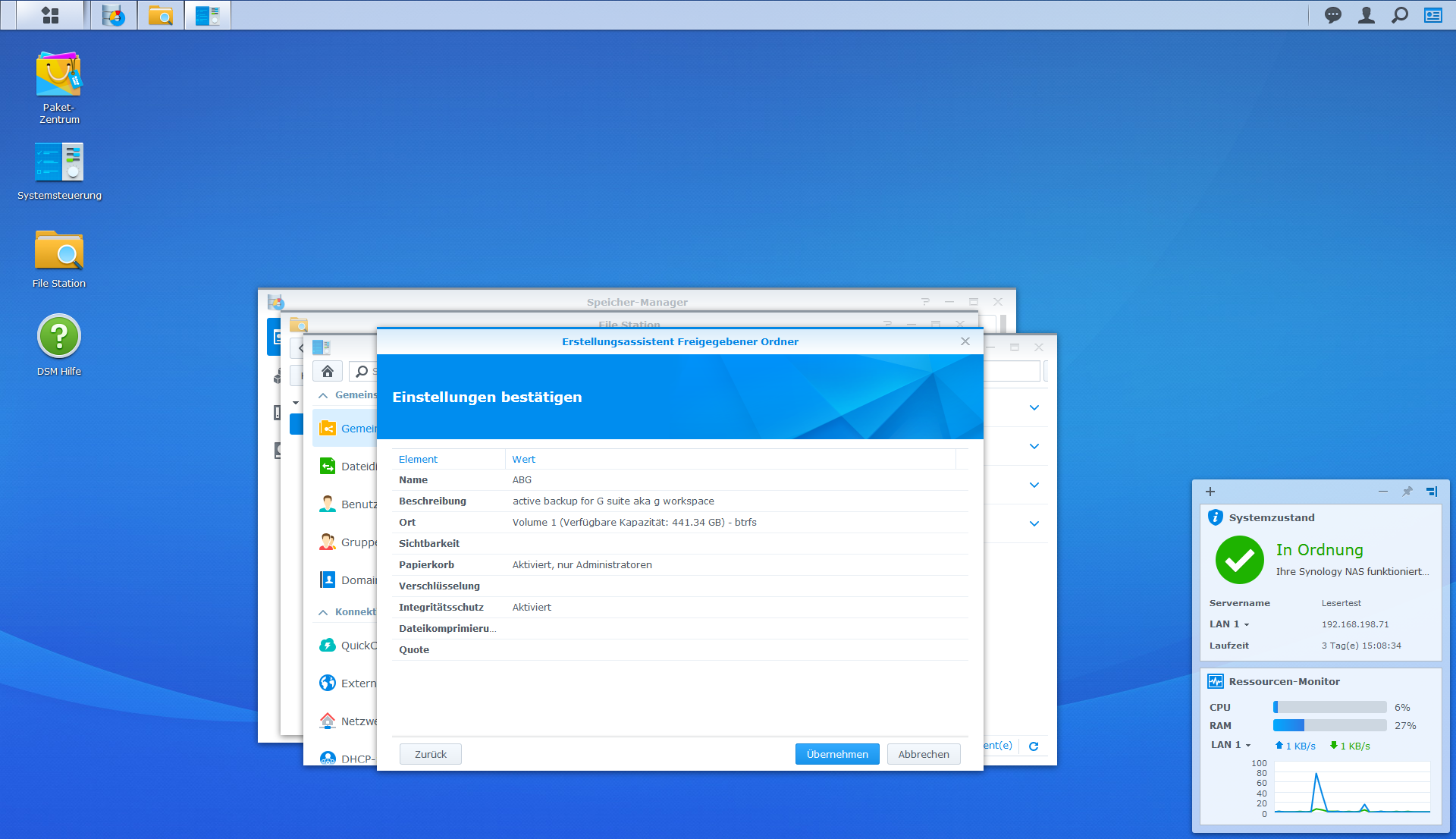Expand LAN 1 dropdown in Systemzustand
This screenshot has height=839, width=1456.
(x=1247, y=625)
